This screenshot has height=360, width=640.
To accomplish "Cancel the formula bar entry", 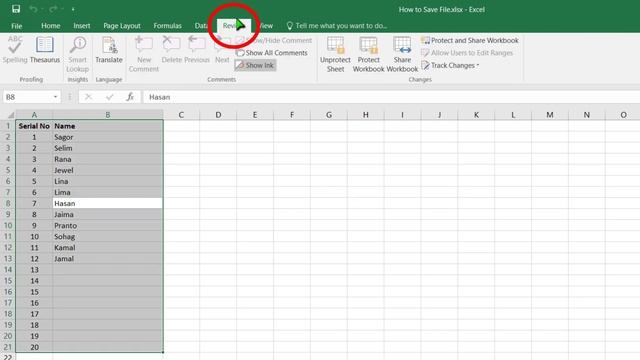I will tap(88, 97).
